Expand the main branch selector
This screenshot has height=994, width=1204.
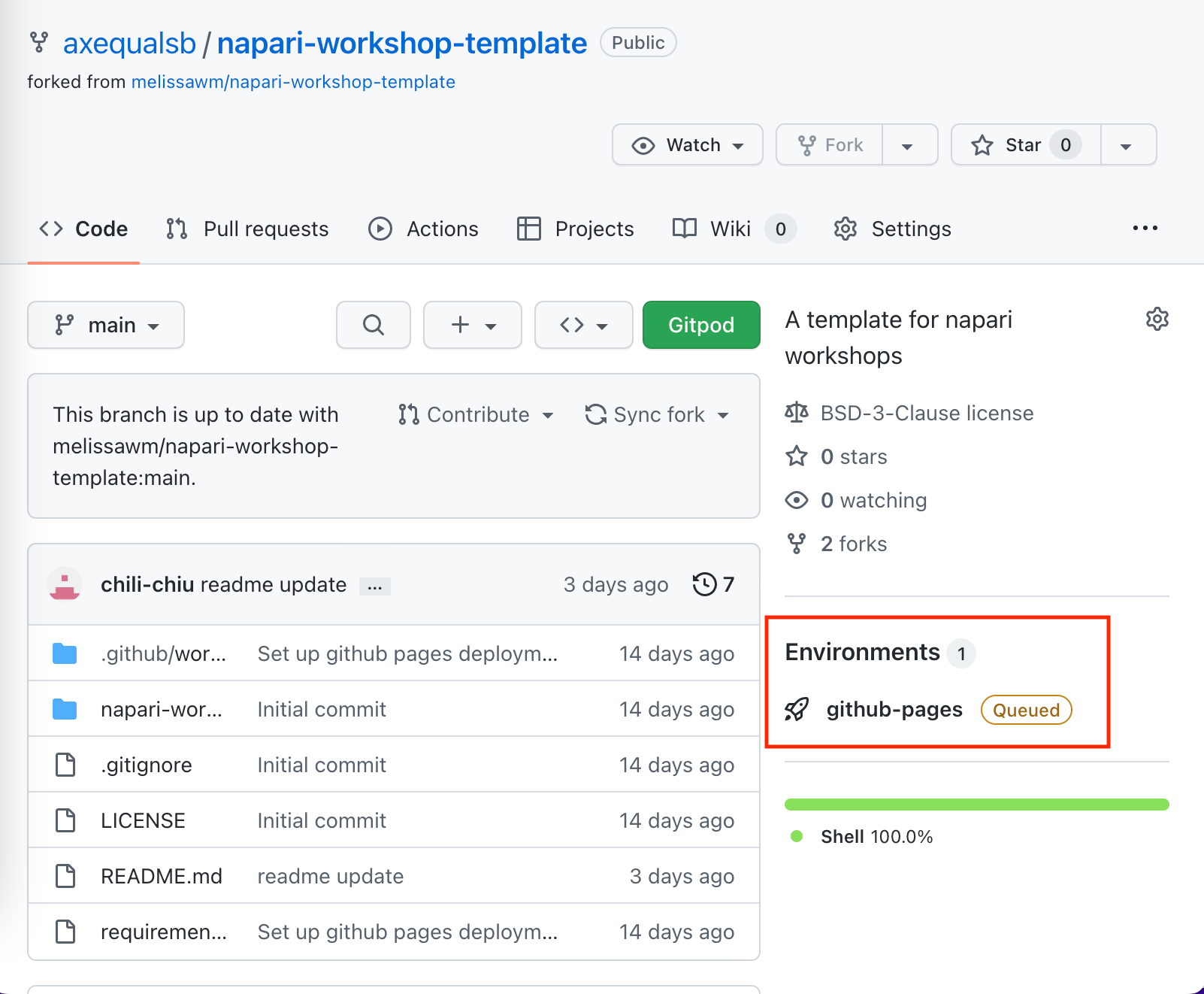[105, 325]
